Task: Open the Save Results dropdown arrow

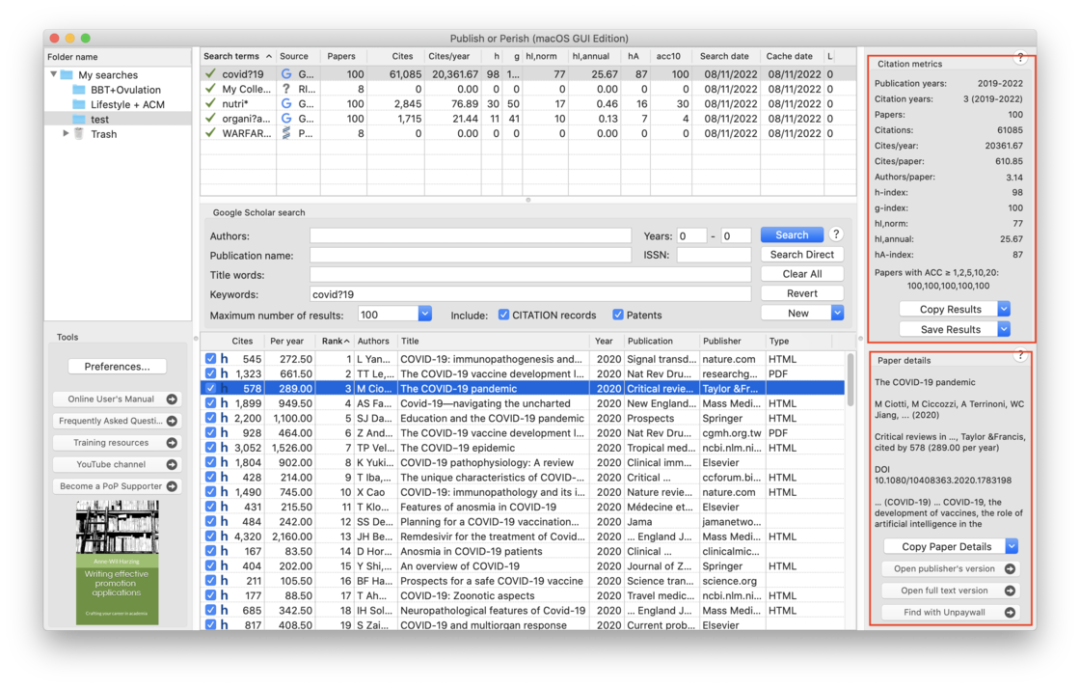Action: coord(1004,329)
